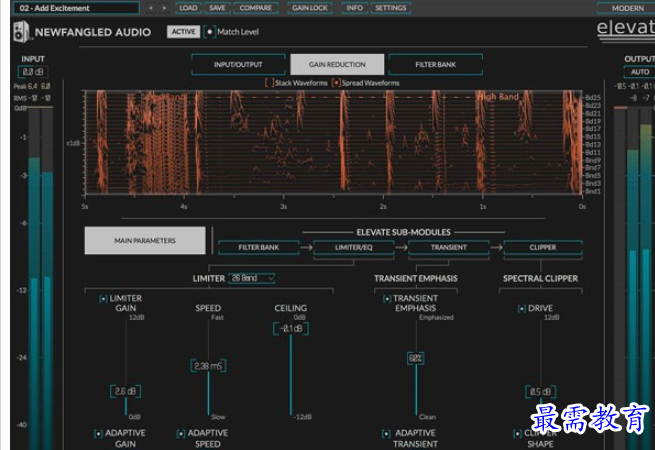Click the gain reduction waveform display

pos(333,142)
